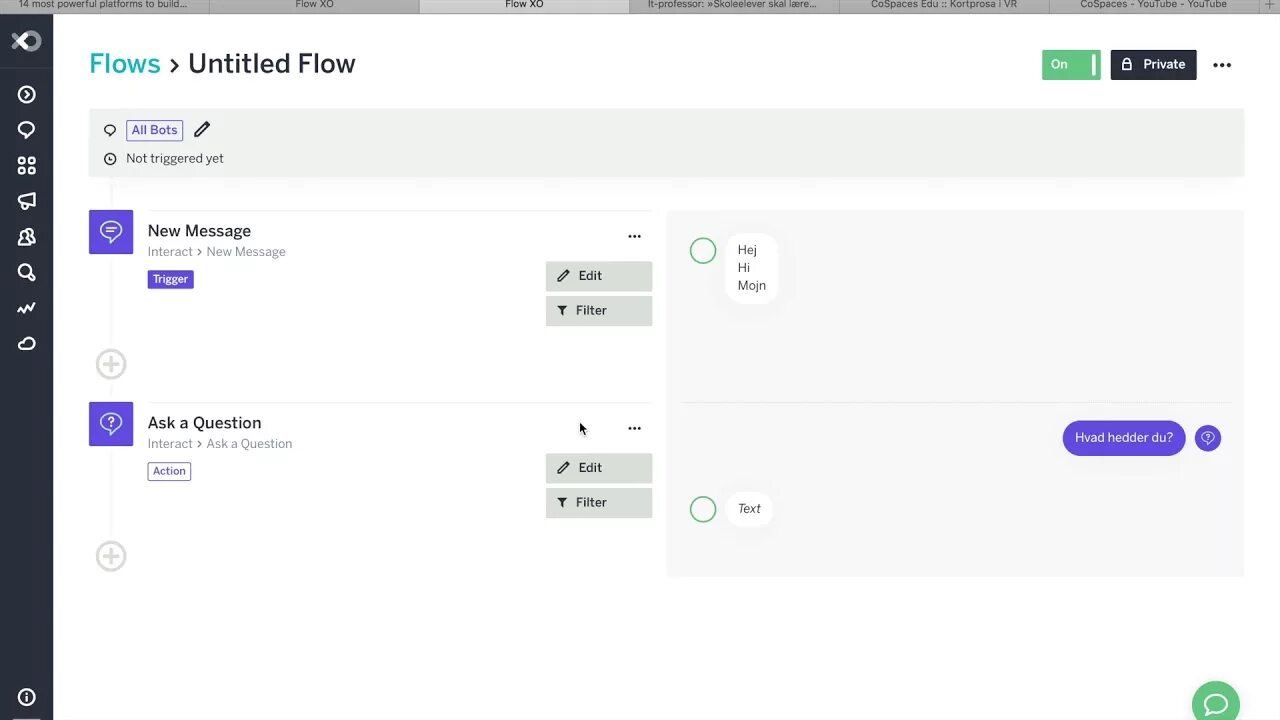
Task: Switch to the It-professor browser tab
Action: (733, 5)
